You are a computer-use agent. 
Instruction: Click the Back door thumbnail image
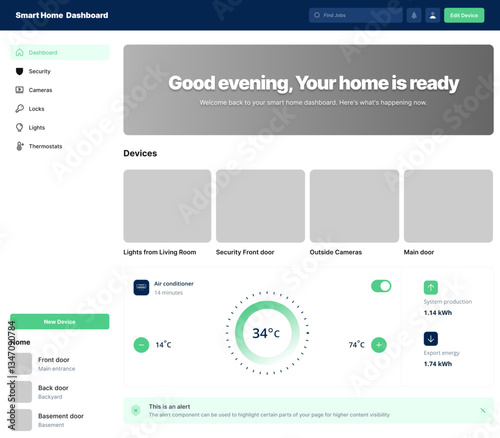click(x=22, y=392)
